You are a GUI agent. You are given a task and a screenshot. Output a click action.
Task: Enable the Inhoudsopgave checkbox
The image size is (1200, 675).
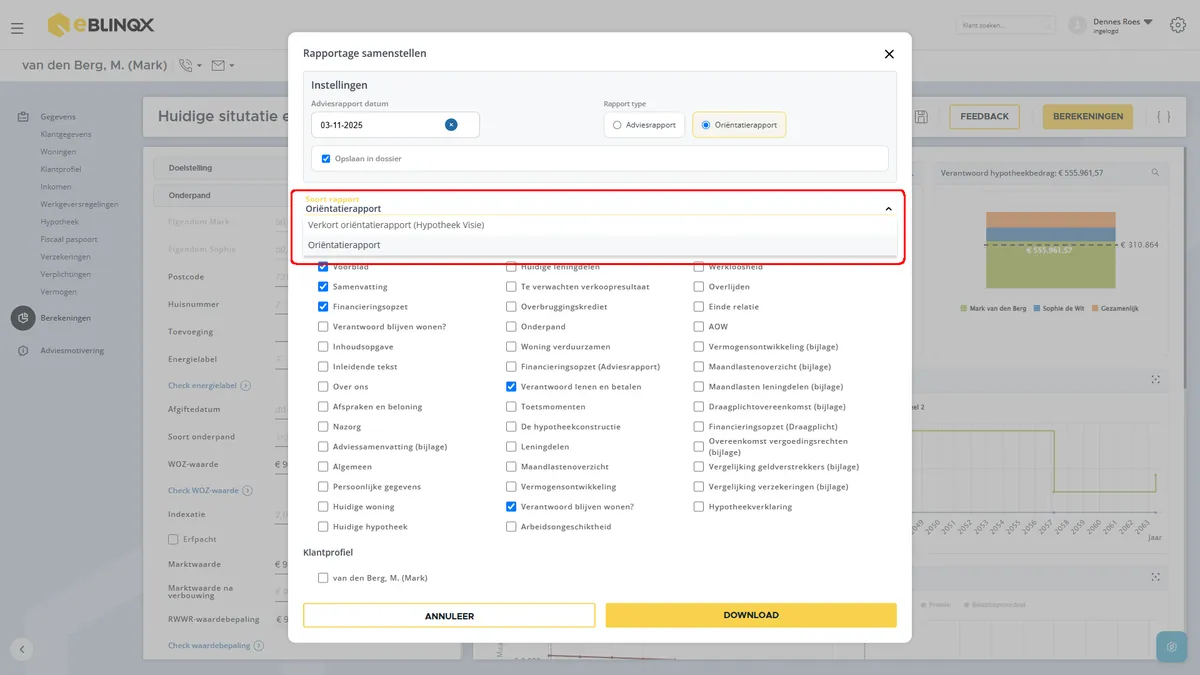(323, 347)
